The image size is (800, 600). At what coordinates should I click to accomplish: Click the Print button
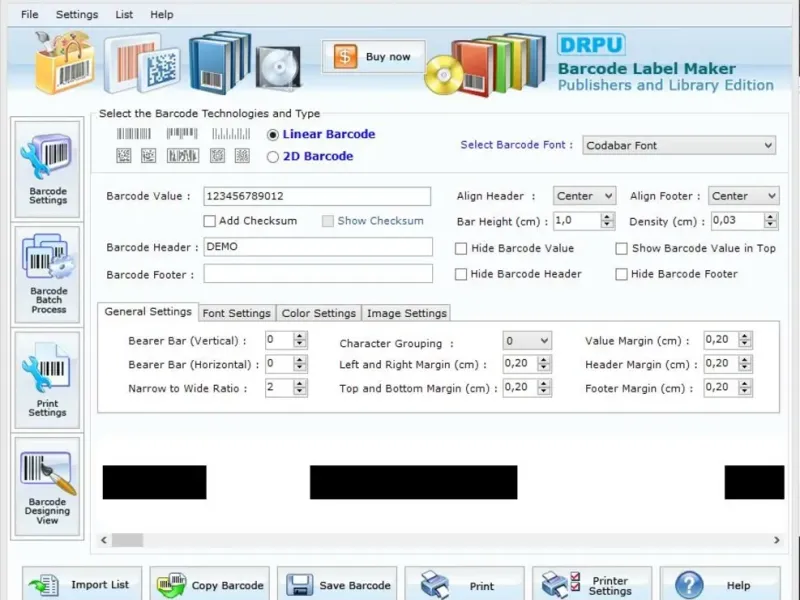coord(465,585)
